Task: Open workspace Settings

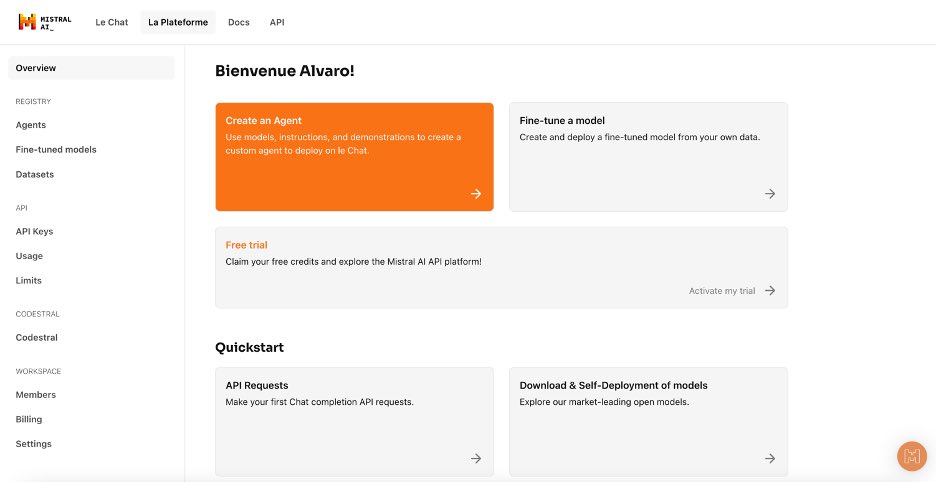Action: tap(33, 444)
